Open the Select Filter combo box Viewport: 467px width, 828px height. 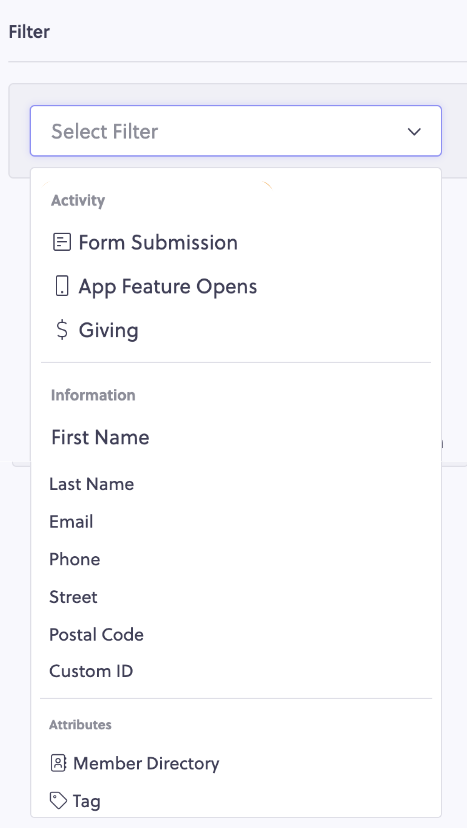coord(236,131)
